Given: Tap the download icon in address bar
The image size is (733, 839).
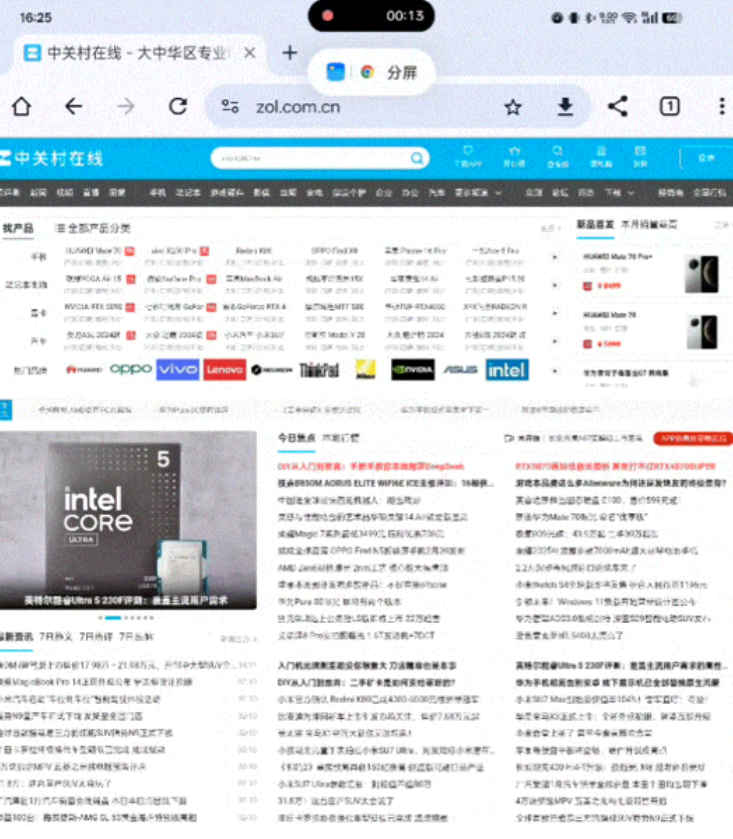Looking at the screenshot, I should (x=565, y=107).
